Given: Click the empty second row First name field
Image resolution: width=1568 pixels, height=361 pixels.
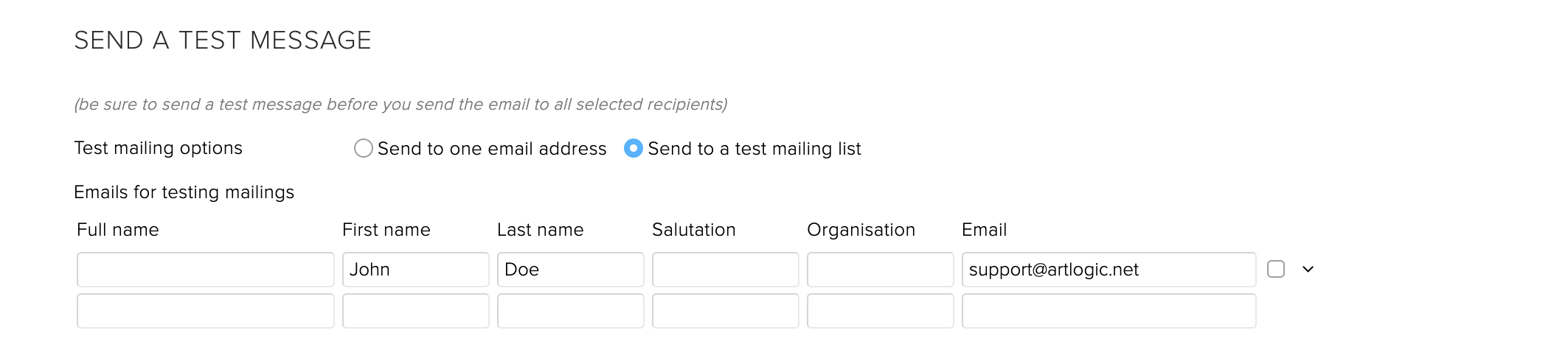Looking at the screenshot, I should point(415,311).
